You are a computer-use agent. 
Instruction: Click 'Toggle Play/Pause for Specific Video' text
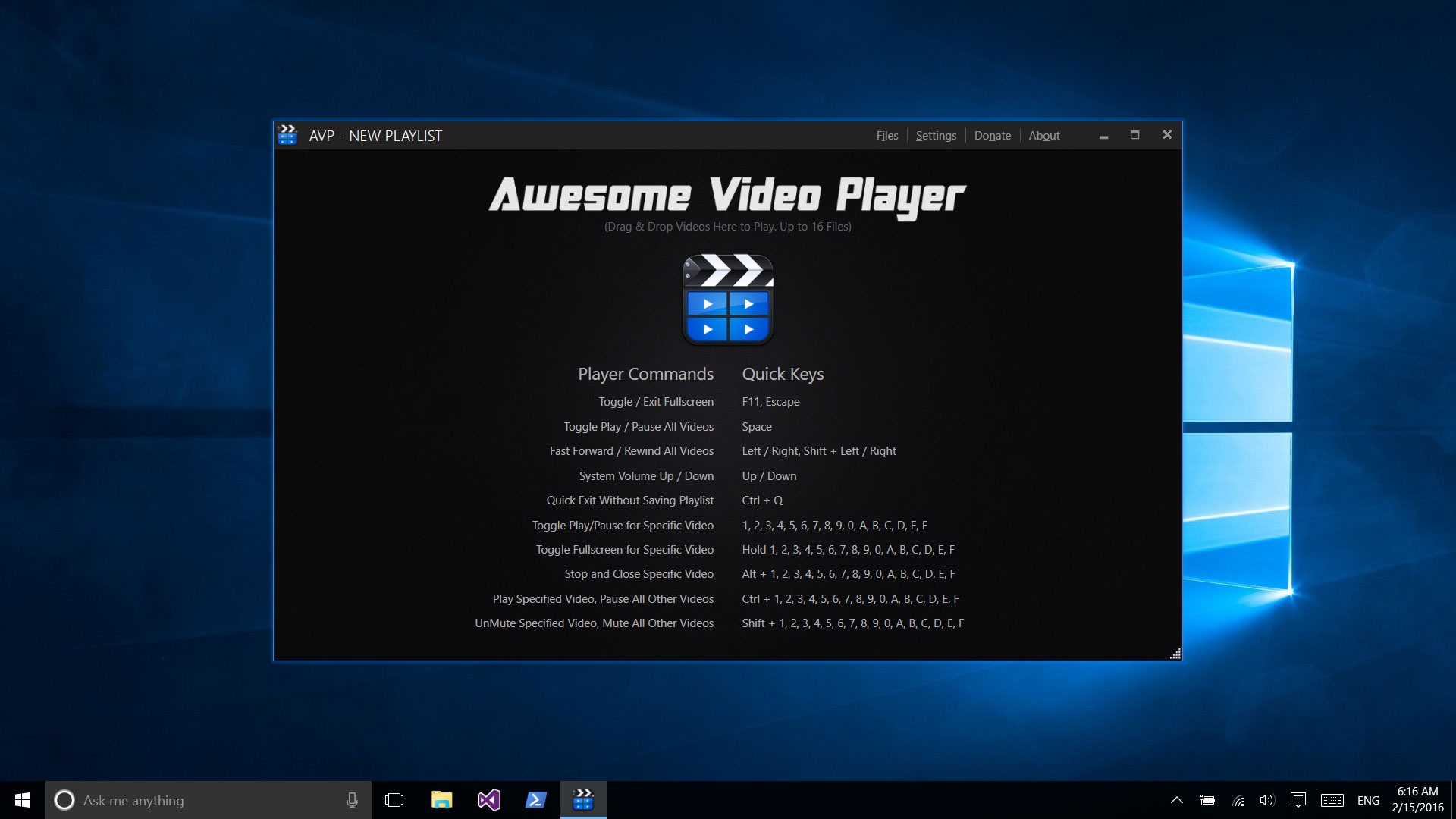coord(623,526)
